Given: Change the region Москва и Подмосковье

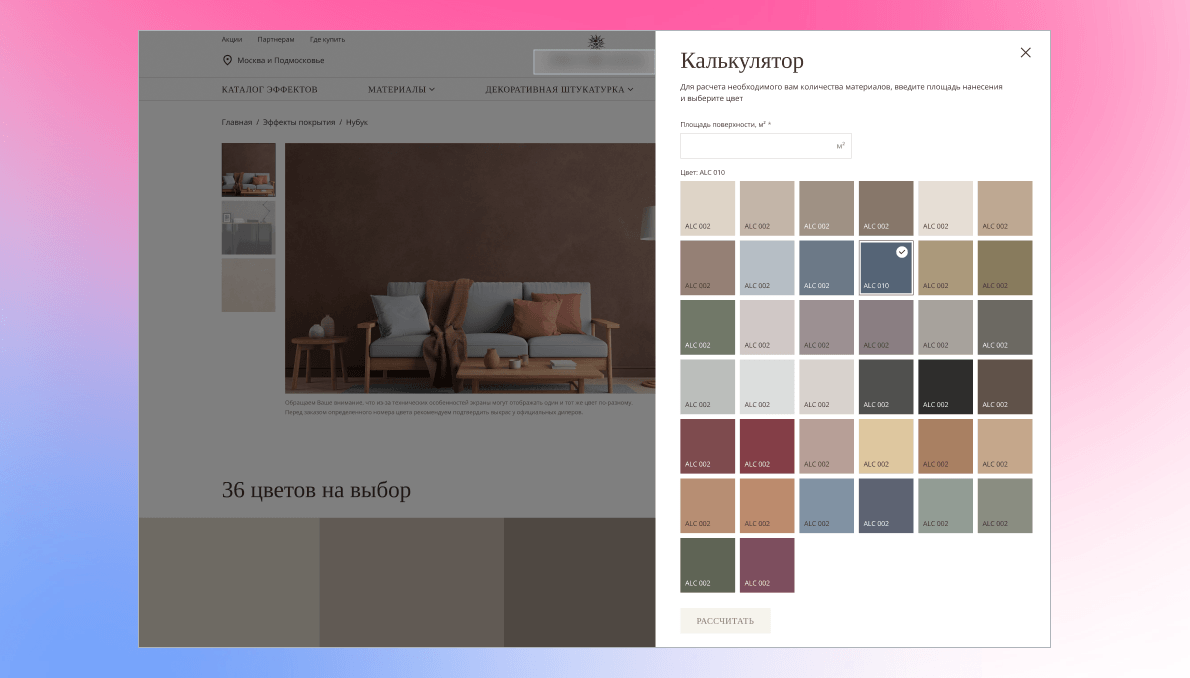Looking at the screenshot, I should pyautogui.click(x=280, y=60).
